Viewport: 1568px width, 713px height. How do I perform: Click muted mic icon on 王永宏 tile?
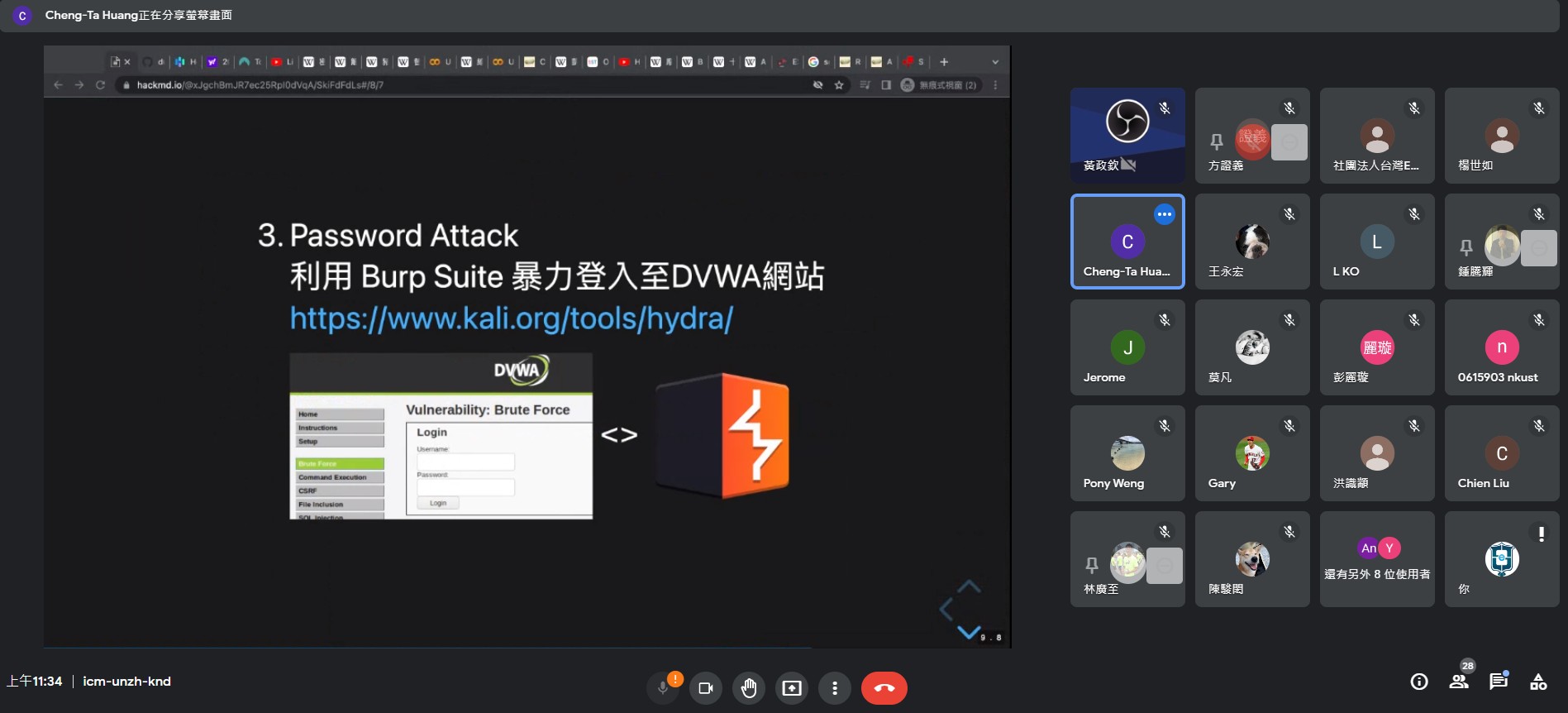coord(1289,214)
